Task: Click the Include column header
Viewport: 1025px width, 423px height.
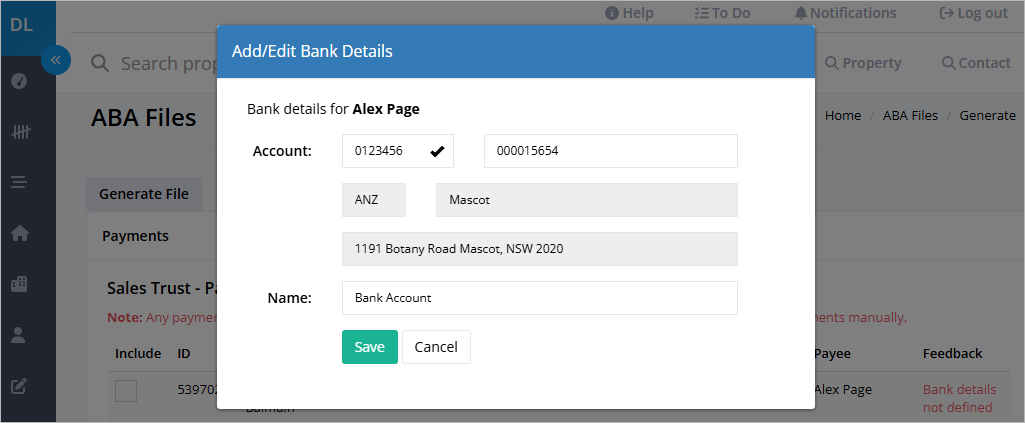Action: coord(138,354)
